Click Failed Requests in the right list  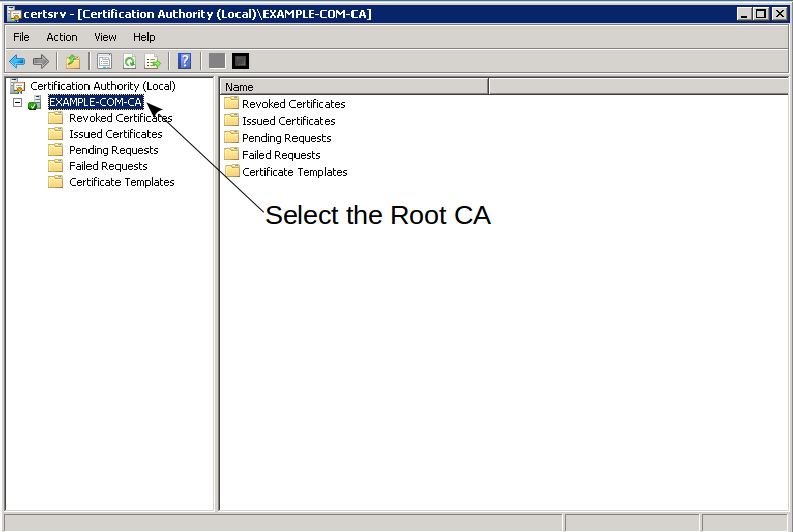pyautogui.click(x=281, y=155)
